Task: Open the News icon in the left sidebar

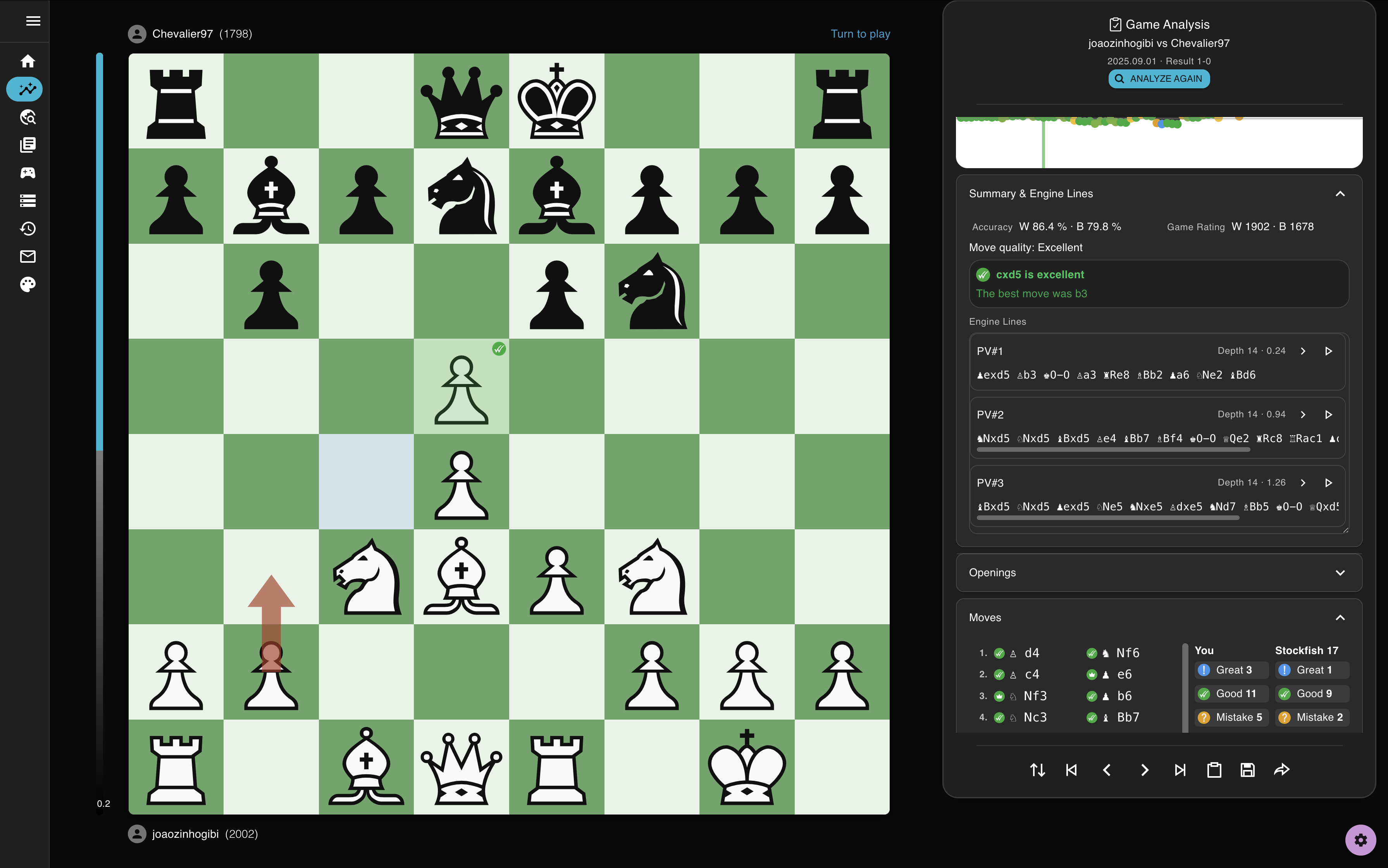Action: point(28,145)
